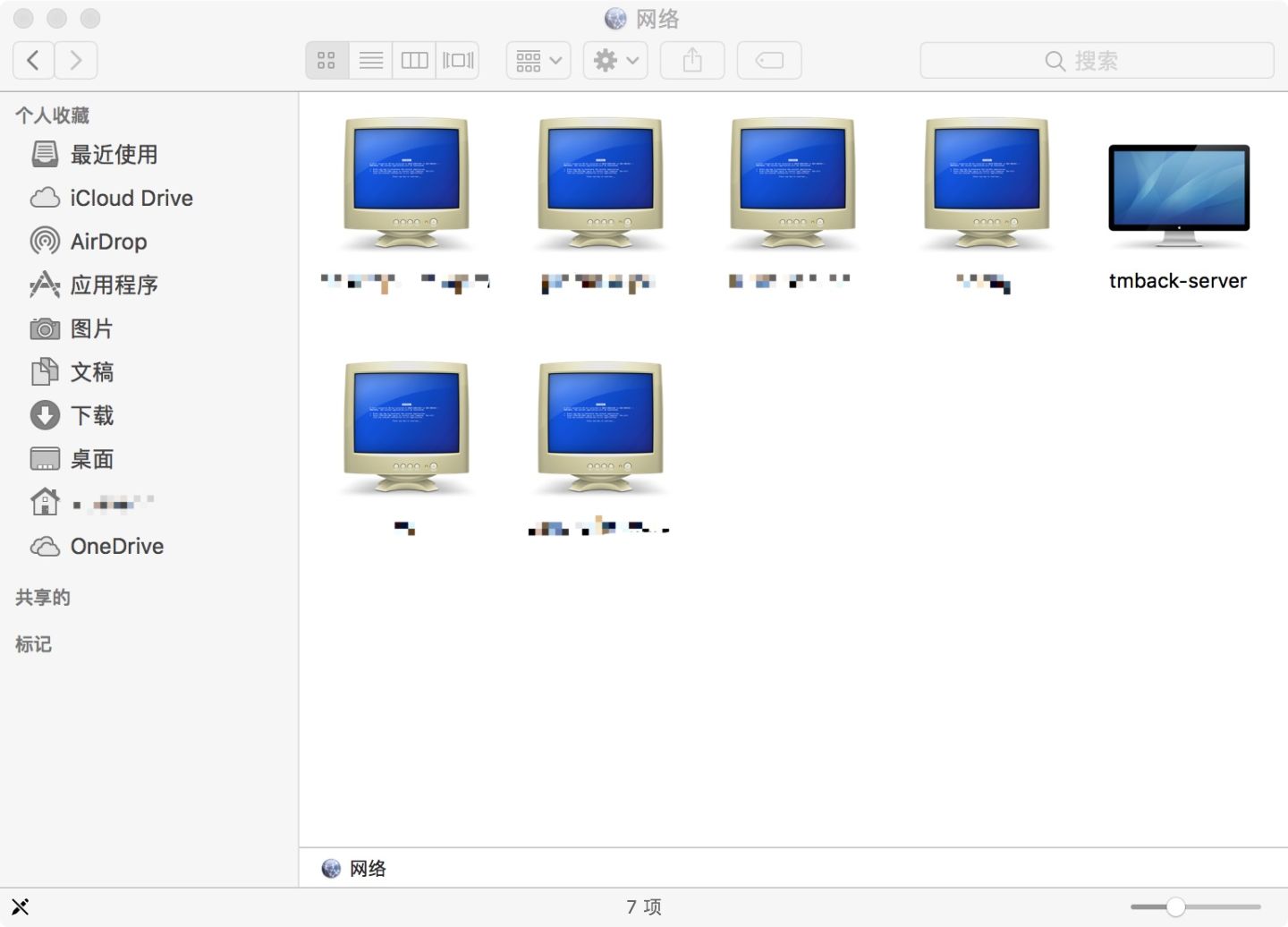Open 最近使用 in the sidebar

pos(148,155)
